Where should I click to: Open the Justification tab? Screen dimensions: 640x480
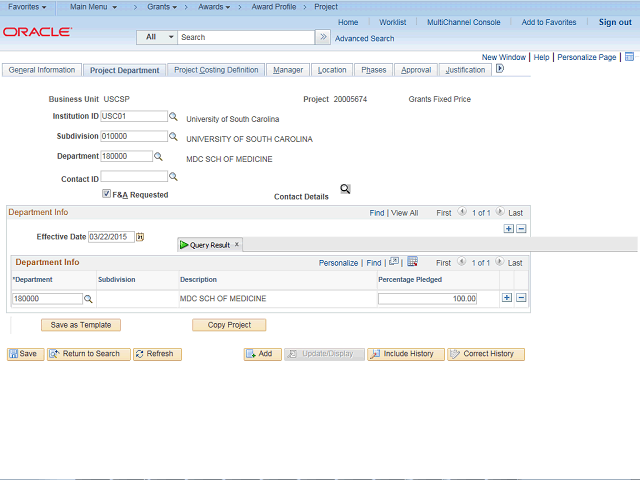click(465, 70)
